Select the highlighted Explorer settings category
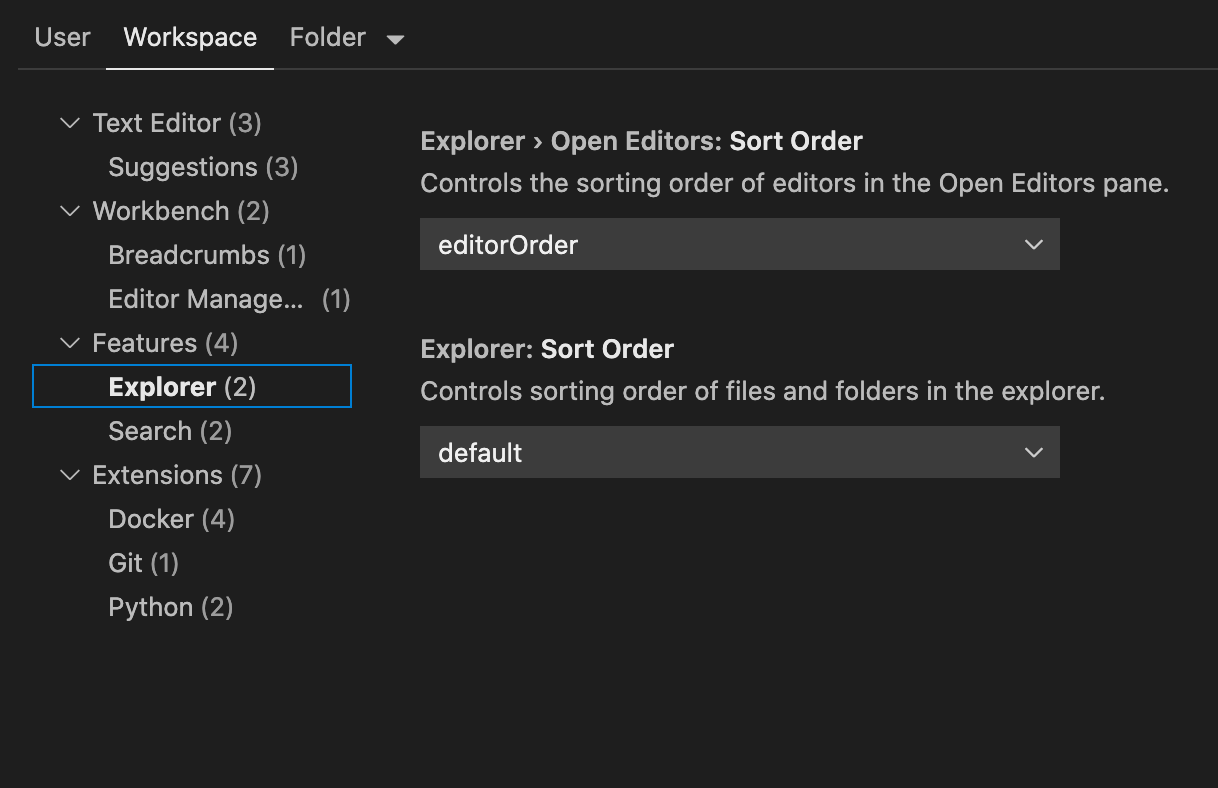Viewport: 1218px width, 788px height. [163, 387]
